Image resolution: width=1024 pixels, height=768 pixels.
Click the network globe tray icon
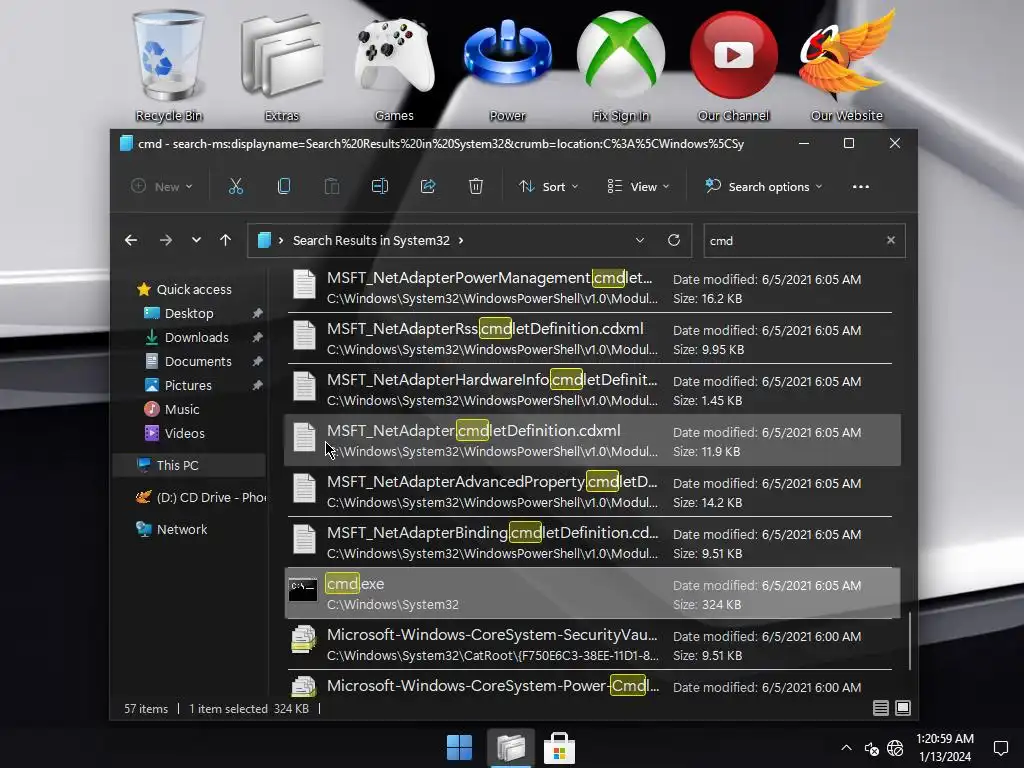click(x=895, y=748)
